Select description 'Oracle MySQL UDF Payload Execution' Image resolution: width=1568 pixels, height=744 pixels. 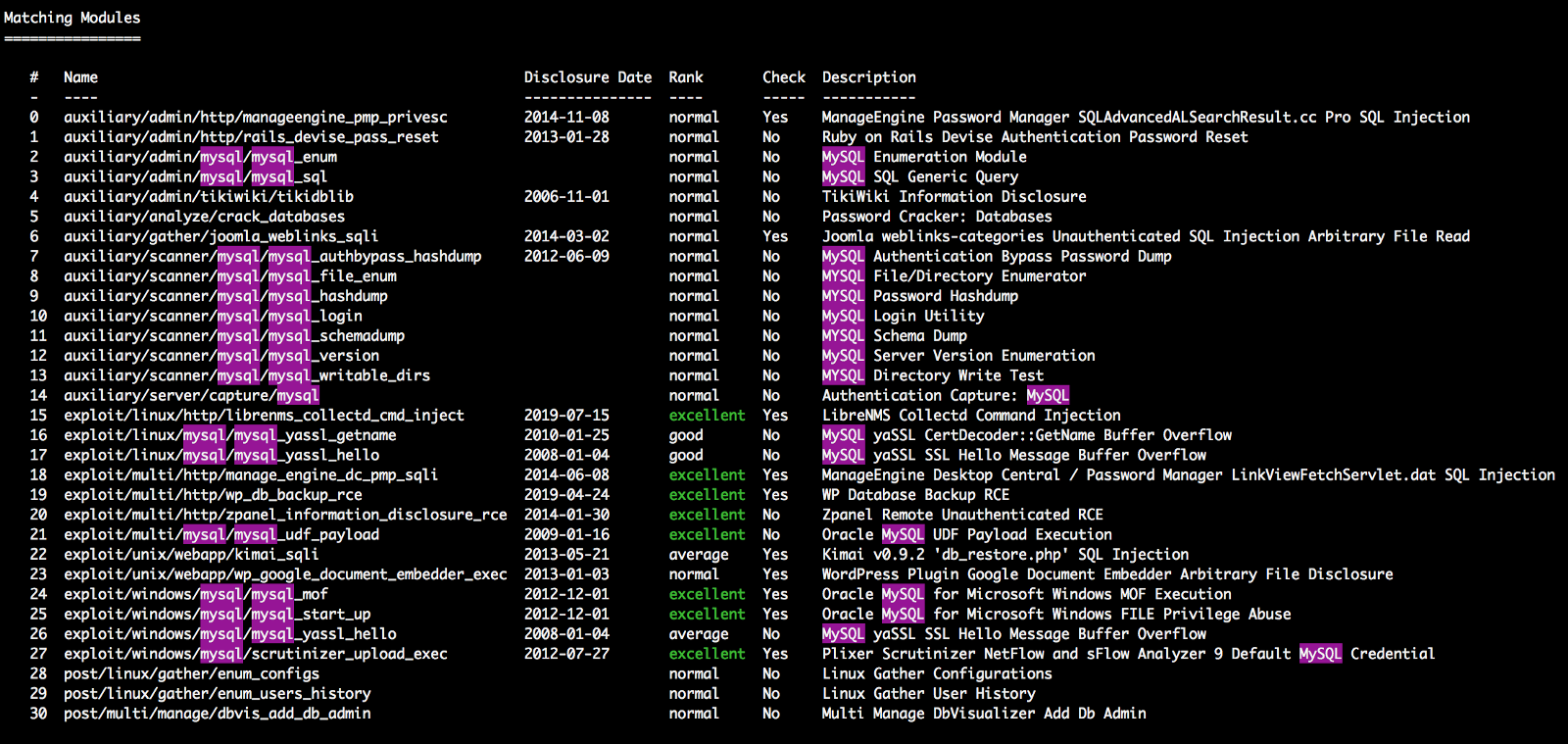[x=967, y=535]
